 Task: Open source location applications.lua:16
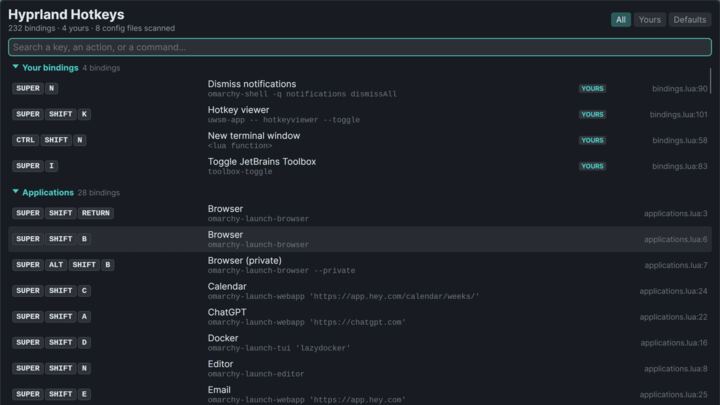(674, 343)
